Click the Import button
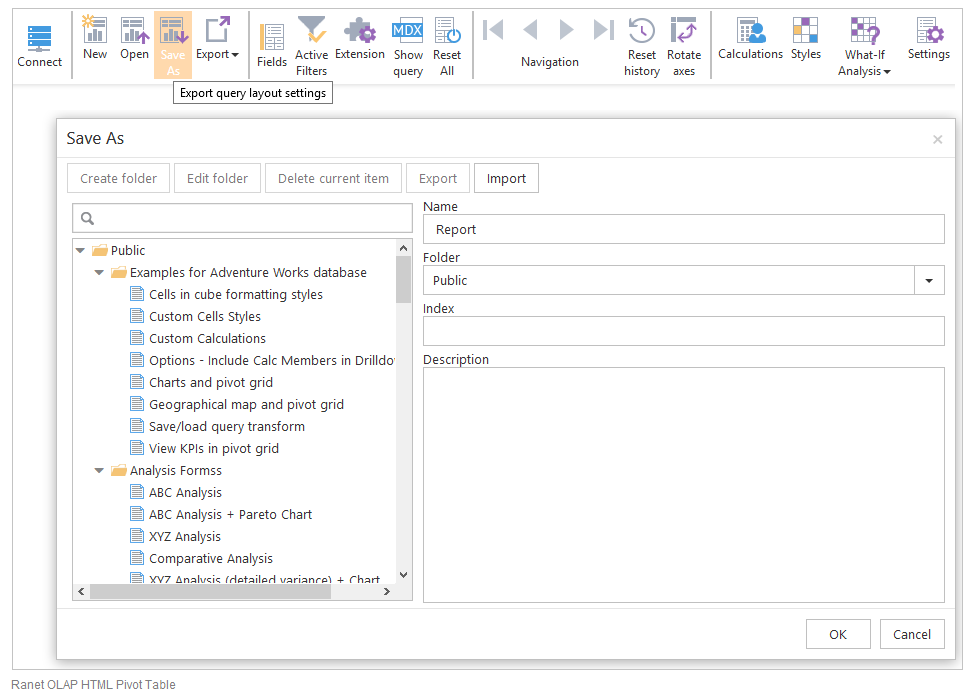The width and height of the screenshot is (972, 699). 506,178
